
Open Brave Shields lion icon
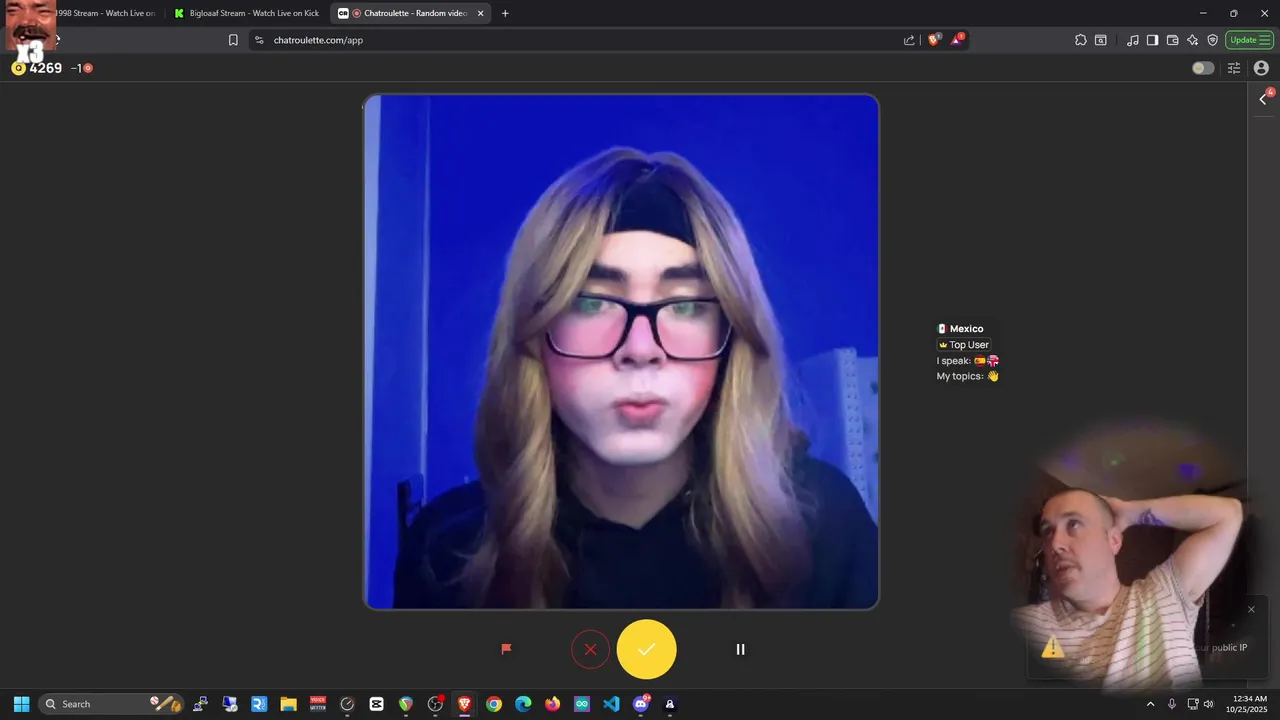935,40
